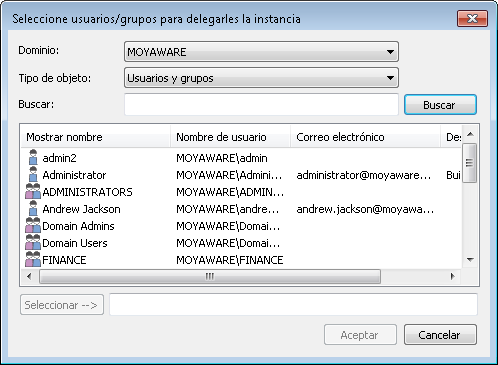Click the horizontal scrollbar thumb
Viewport: 498px width, 365px height.
(210, 276)
